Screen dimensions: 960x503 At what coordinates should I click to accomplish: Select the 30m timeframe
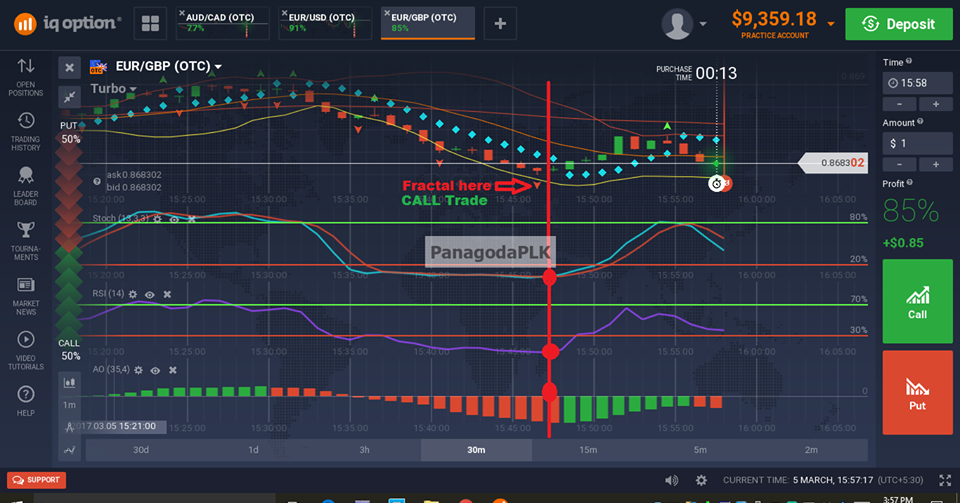coord(476,450)
